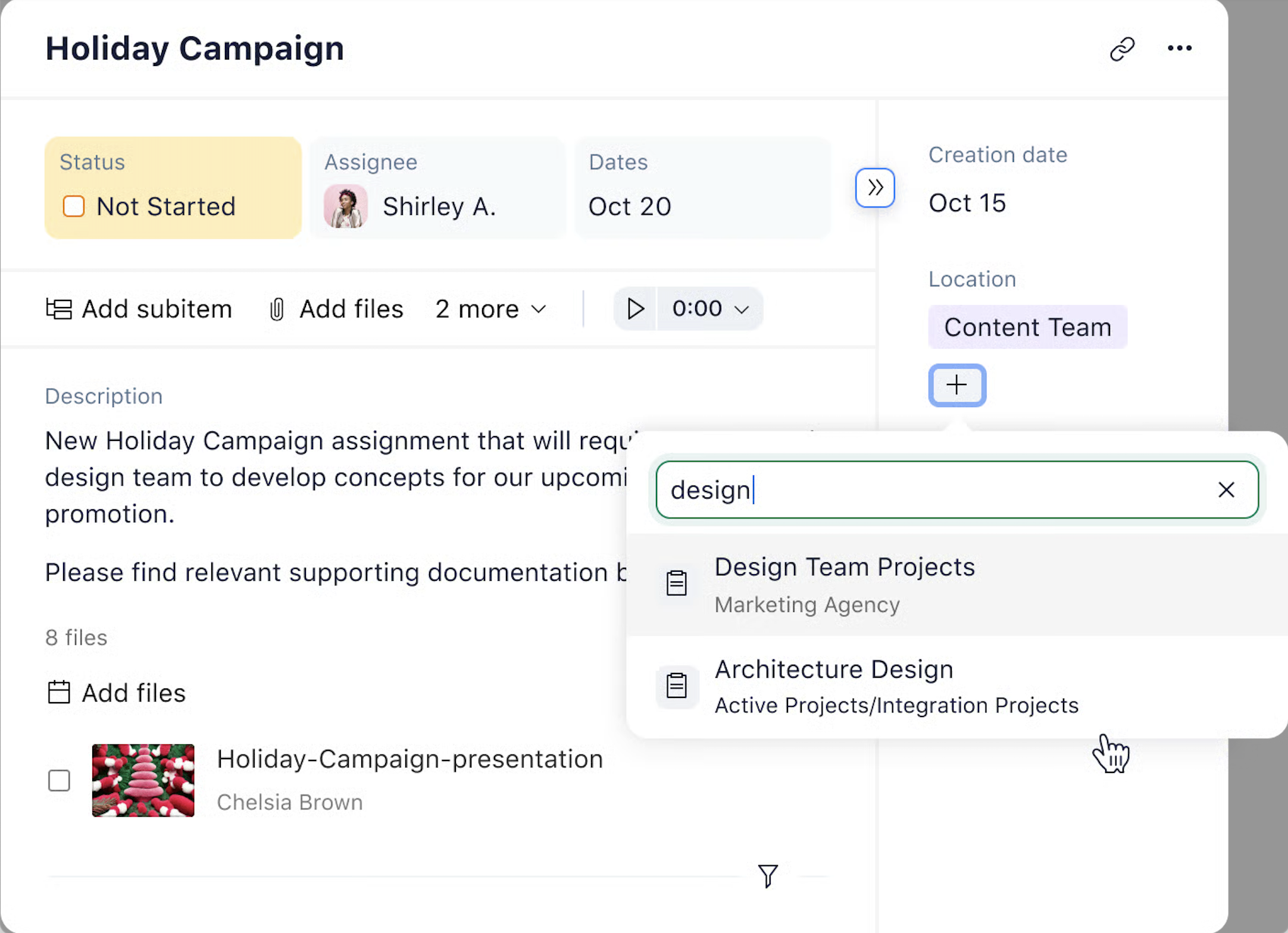The image size is (1288, 933).
Task: Open the Holiday-Campaign-presentation thumbnail
Action: pyautogui.click(x=143, y=781)
